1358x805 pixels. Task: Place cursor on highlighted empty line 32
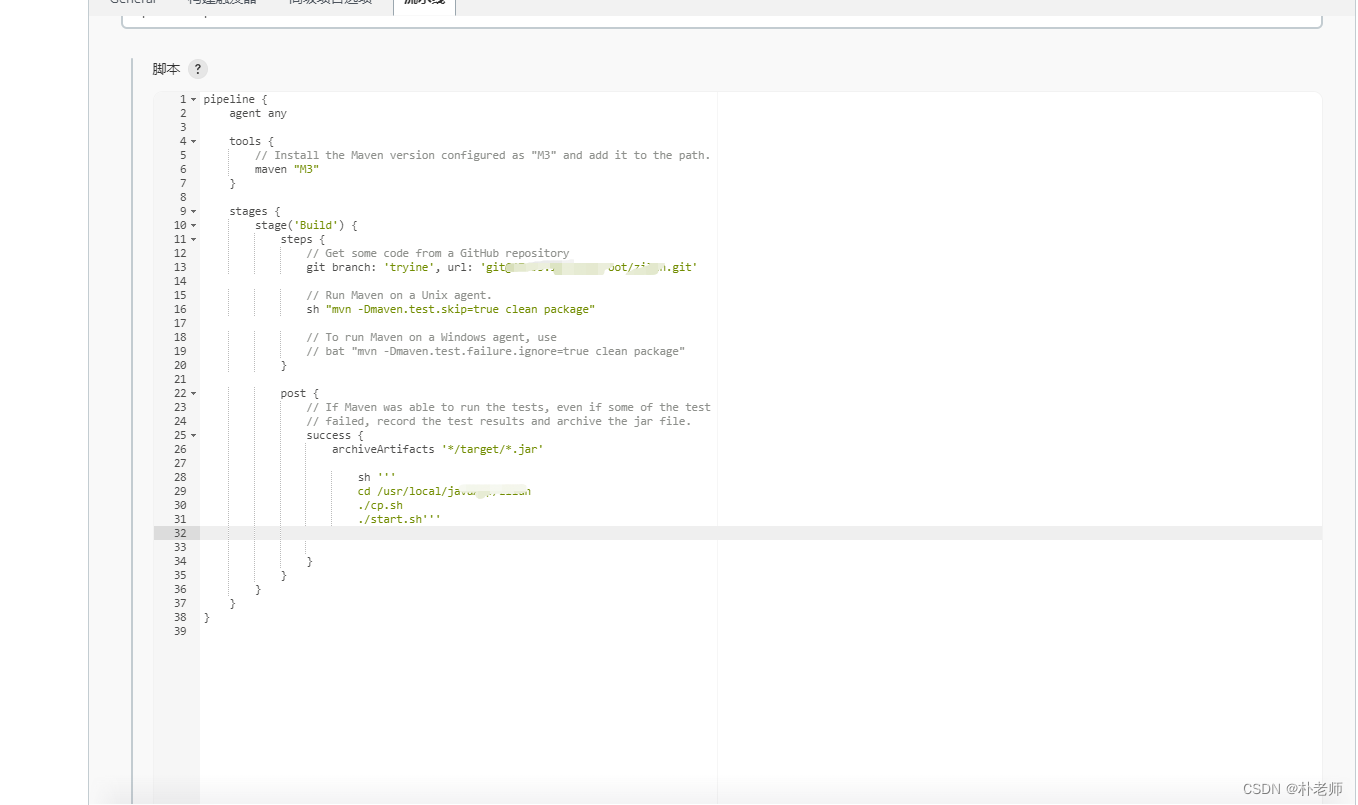coord(760,533)
